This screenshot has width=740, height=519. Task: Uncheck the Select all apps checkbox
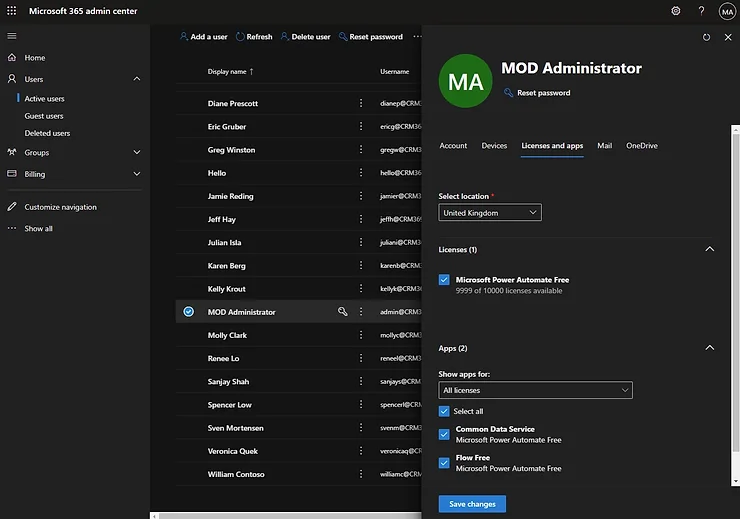pyautogui.click(x=444, y=411)
